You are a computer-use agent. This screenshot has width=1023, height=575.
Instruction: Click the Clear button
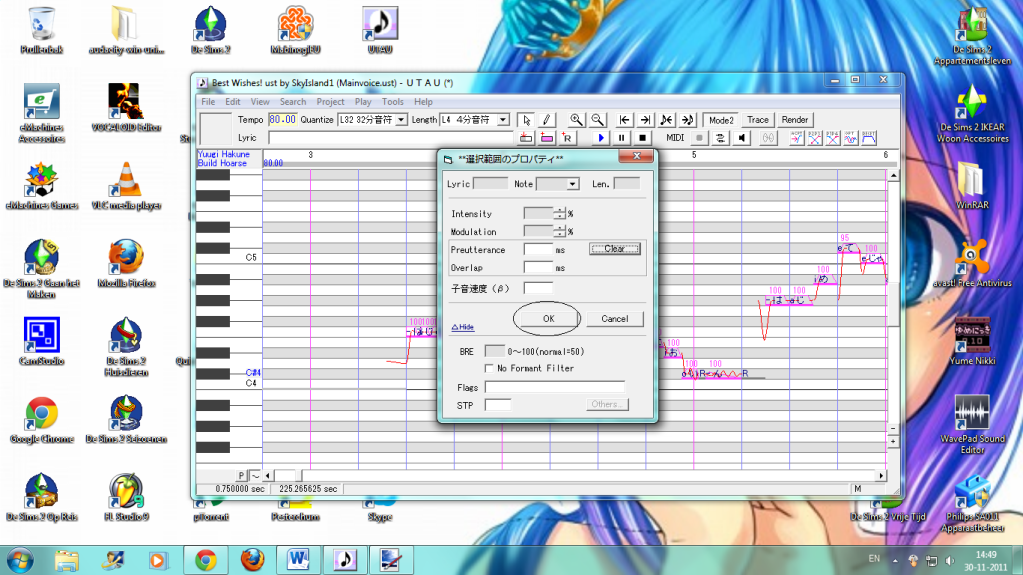click(614, 249)
